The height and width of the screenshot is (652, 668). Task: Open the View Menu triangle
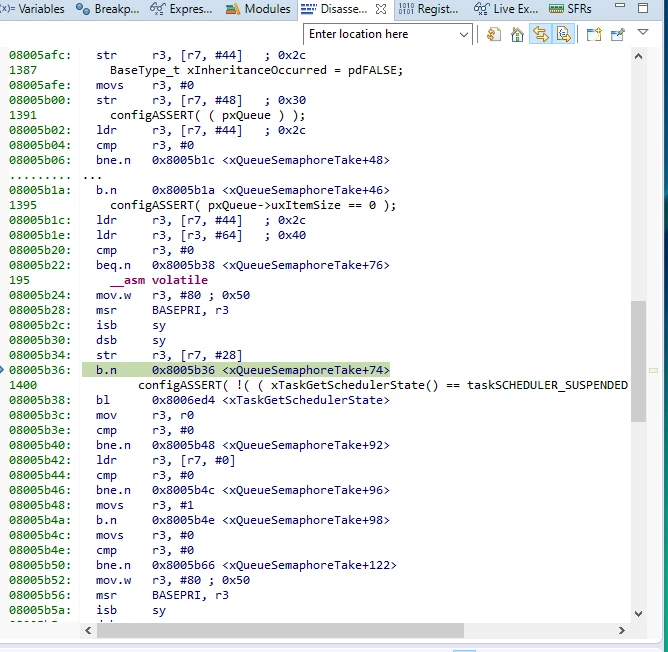643,32
